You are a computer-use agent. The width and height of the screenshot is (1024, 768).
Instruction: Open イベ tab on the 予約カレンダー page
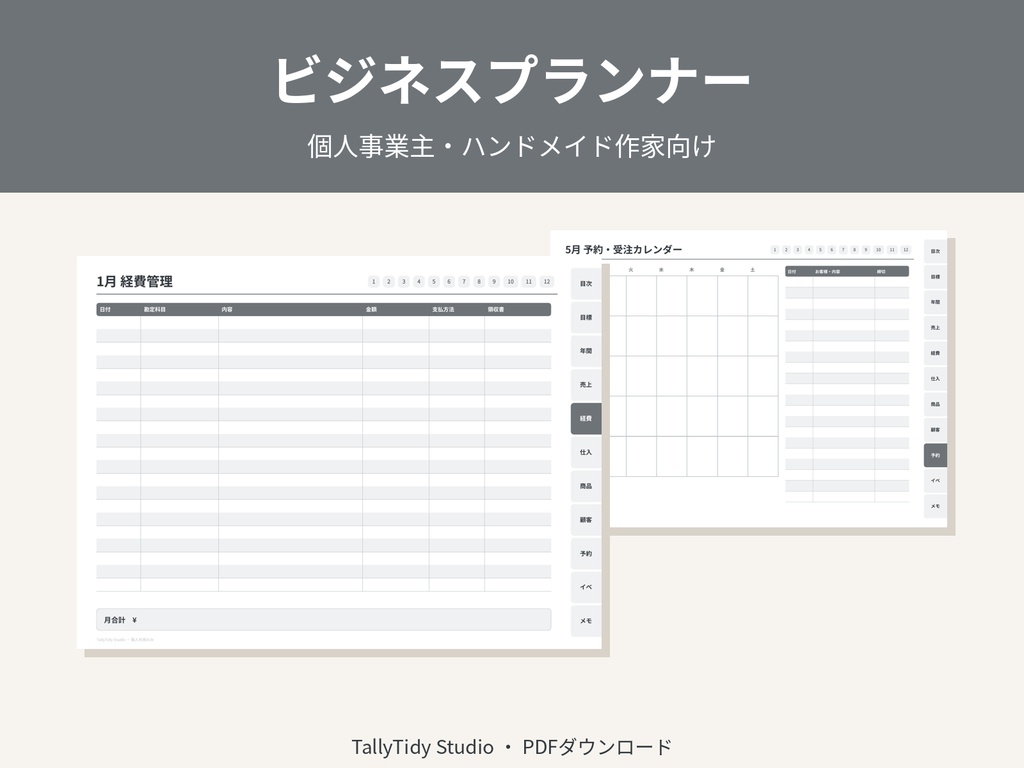pos(935,481)
